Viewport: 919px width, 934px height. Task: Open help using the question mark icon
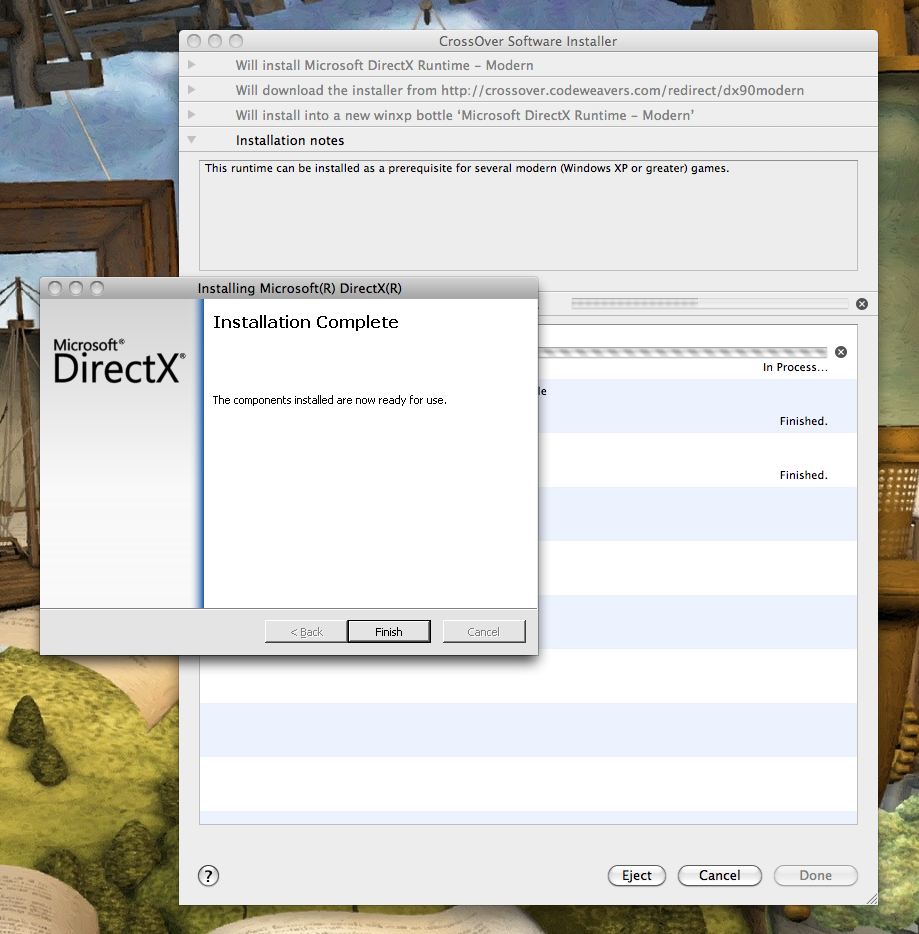click(x=208, y=875)
